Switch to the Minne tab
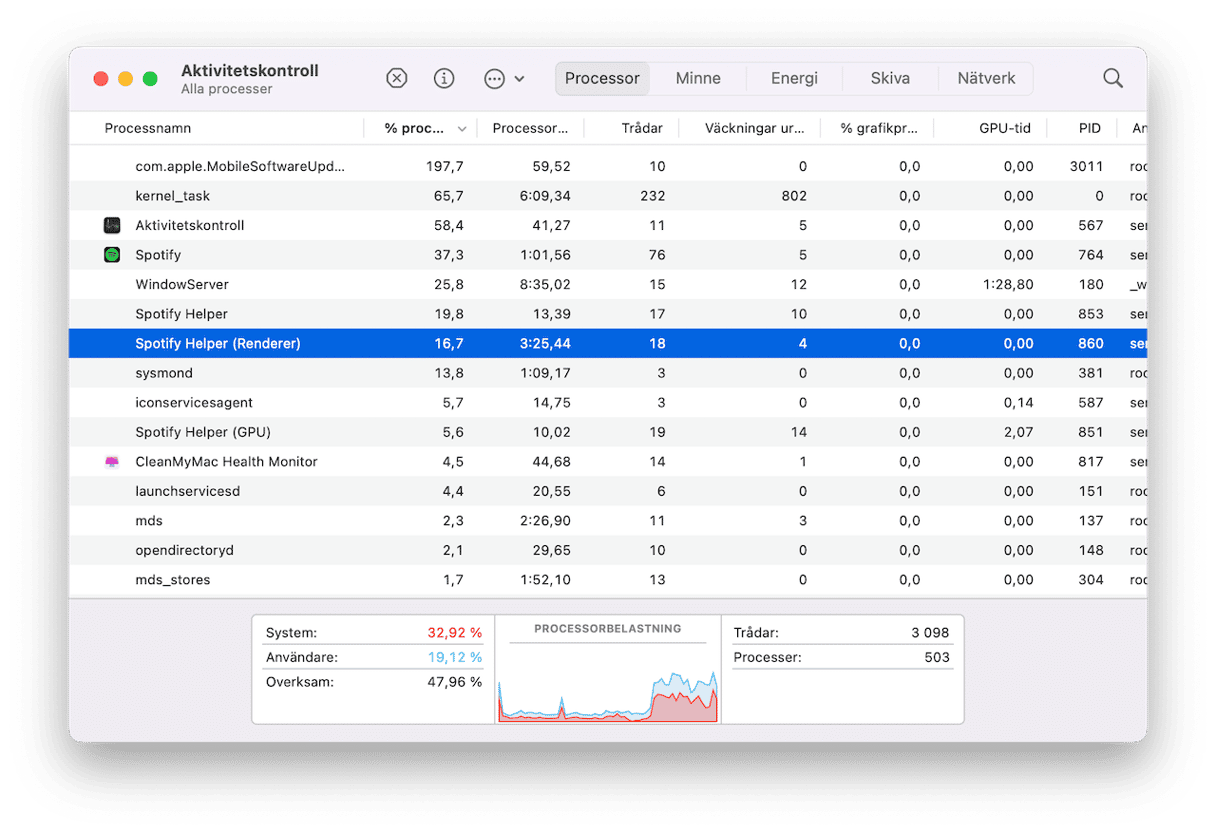1216x833 pixels. pos(697,79)
